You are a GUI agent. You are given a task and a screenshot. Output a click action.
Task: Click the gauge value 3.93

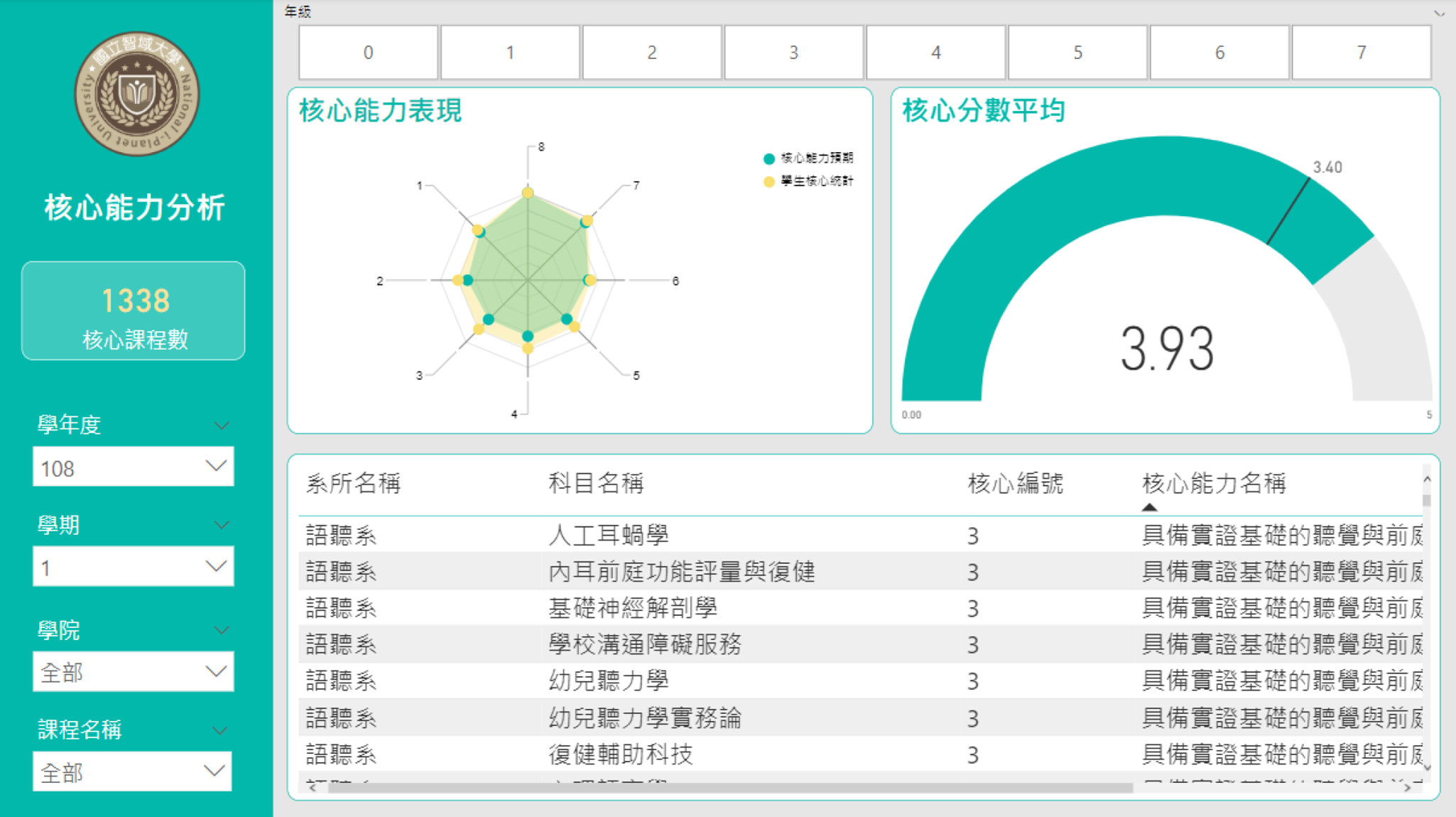(1167, 349)
